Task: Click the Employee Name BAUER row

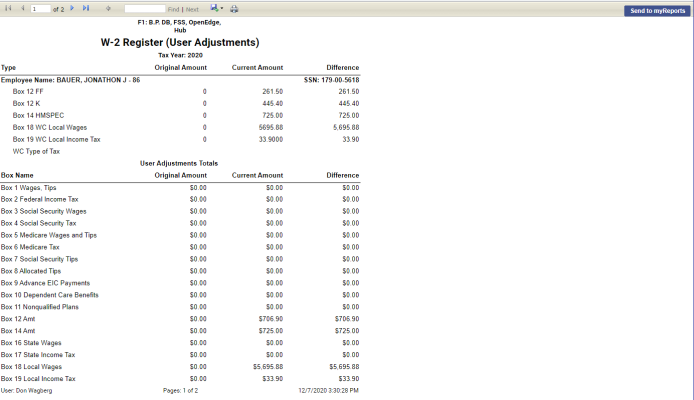Action: click(x=70, y=79)
